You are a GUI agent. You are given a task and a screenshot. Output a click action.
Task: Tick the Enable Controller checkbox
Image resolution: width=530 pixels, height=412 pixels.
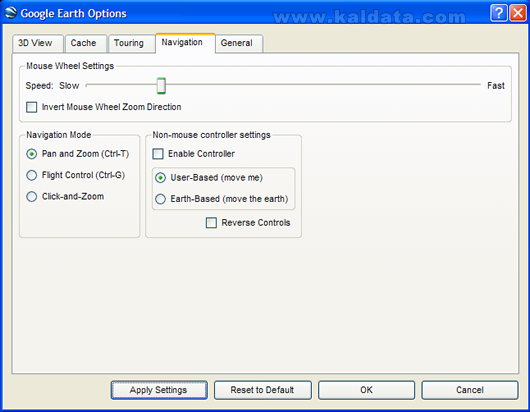158,154
